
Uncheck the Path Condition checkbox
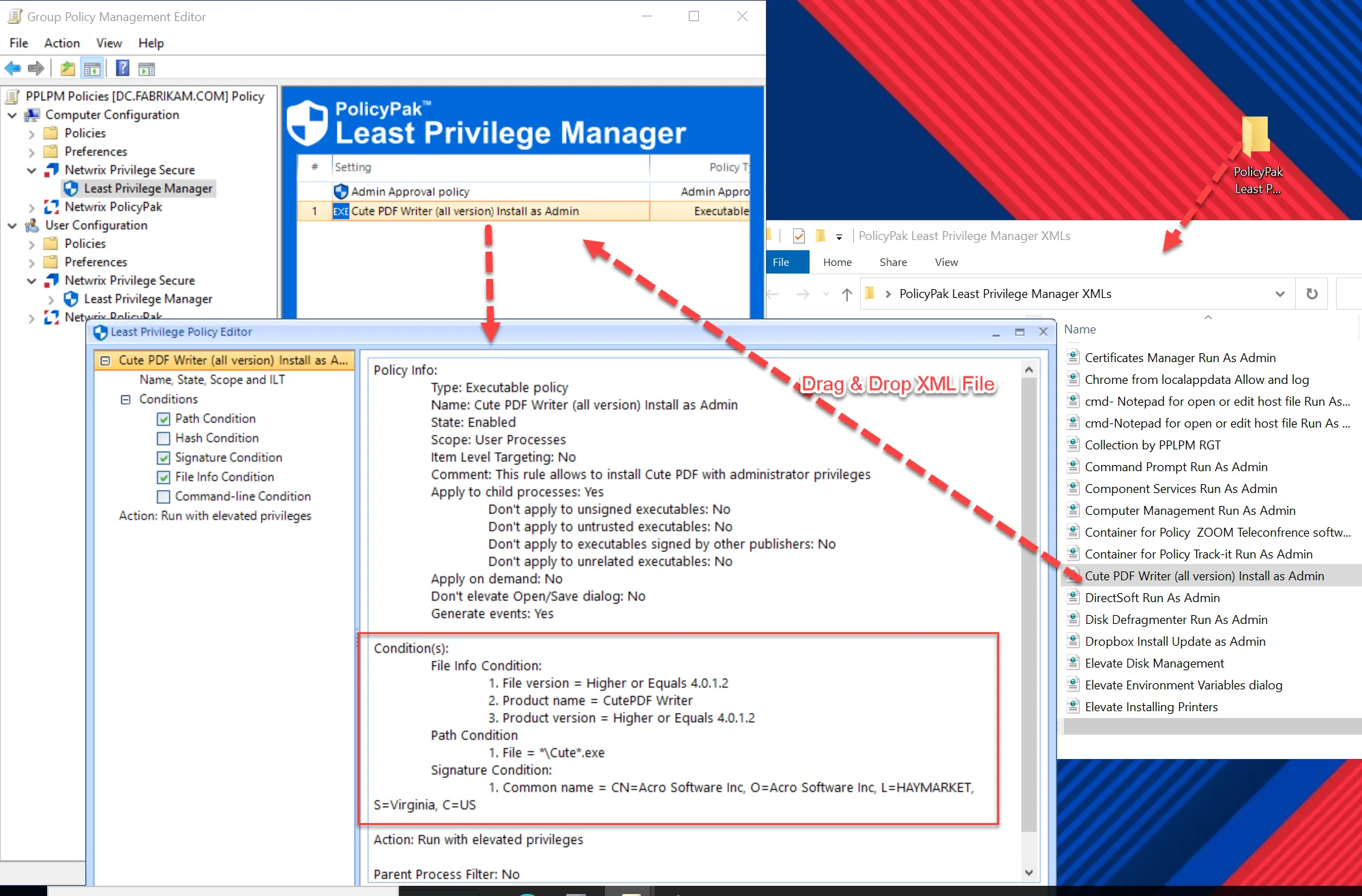(x=163, y=419)
